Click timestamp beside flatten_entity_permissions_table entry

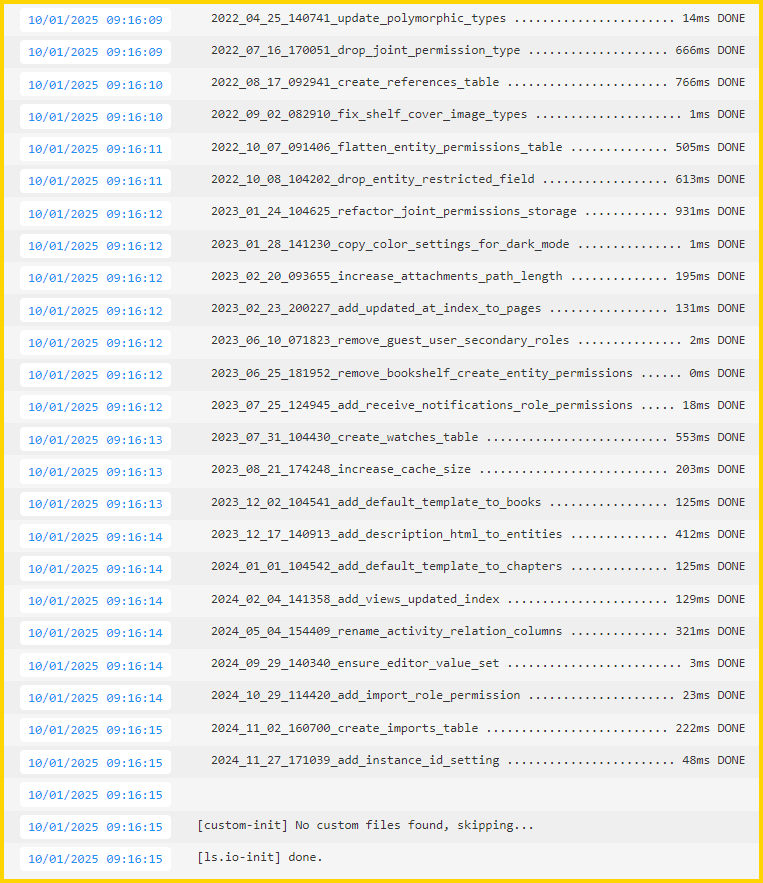point(95,149)
